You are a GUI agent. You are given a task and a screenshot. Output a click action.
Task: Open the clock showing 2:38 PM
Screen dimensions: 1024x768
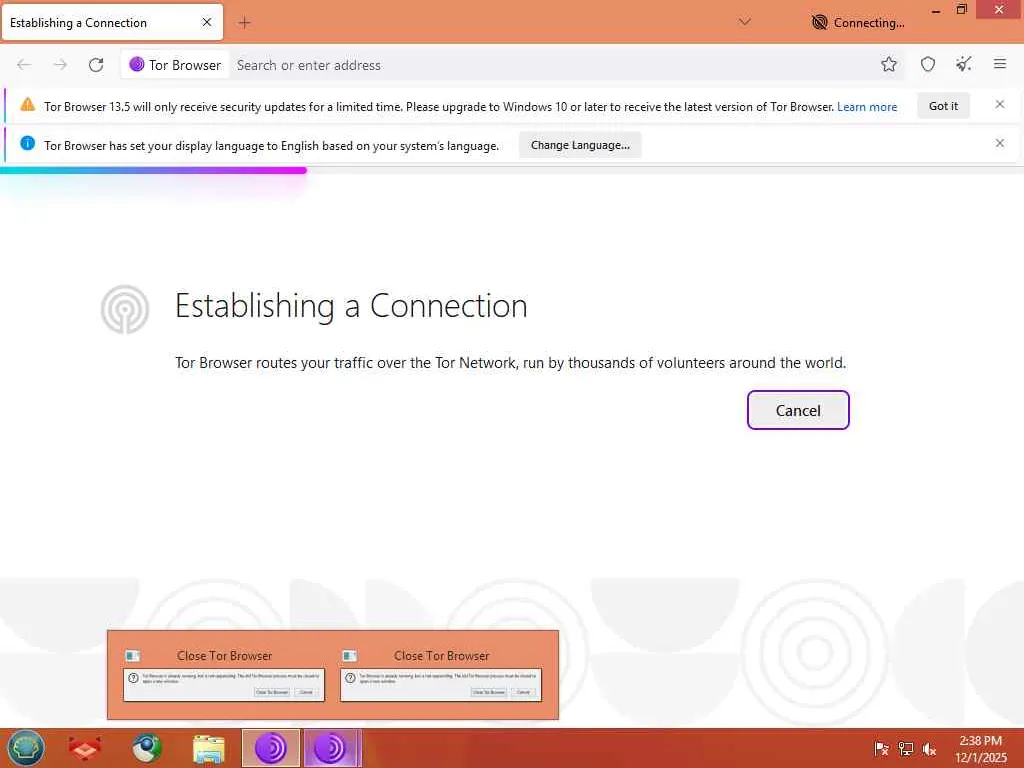point(980,748)
